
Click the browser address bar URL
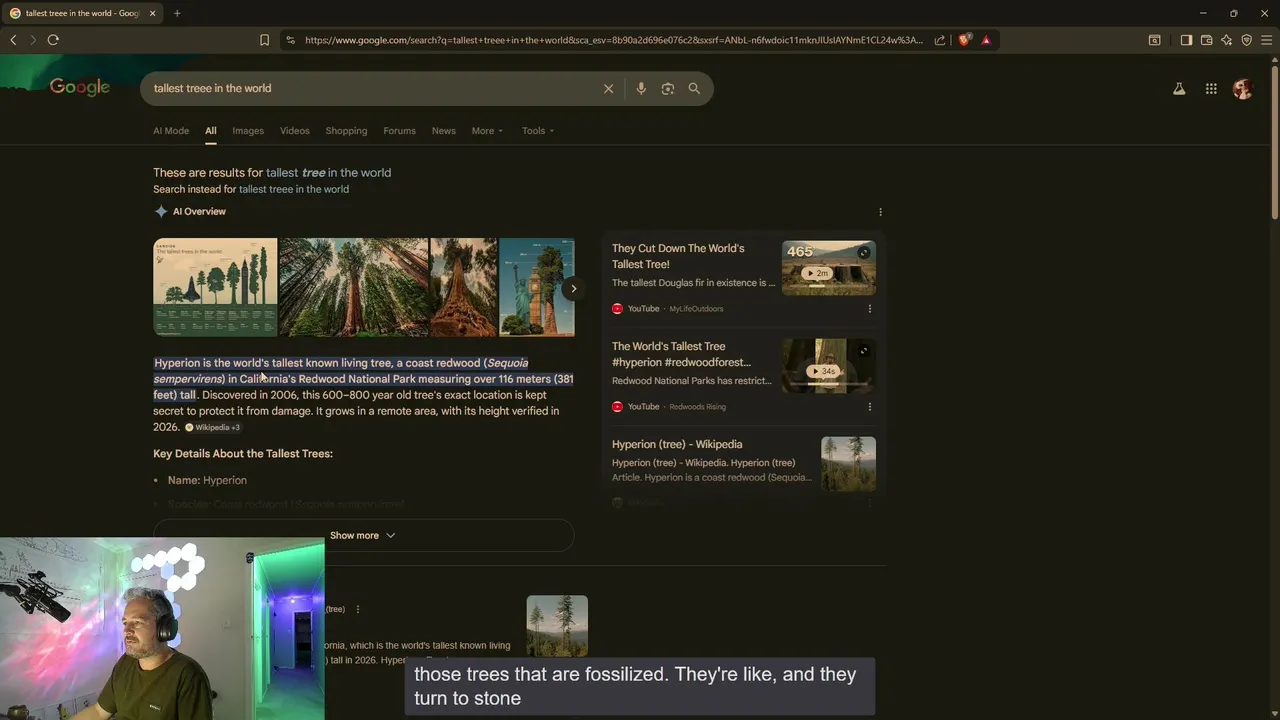613,40
